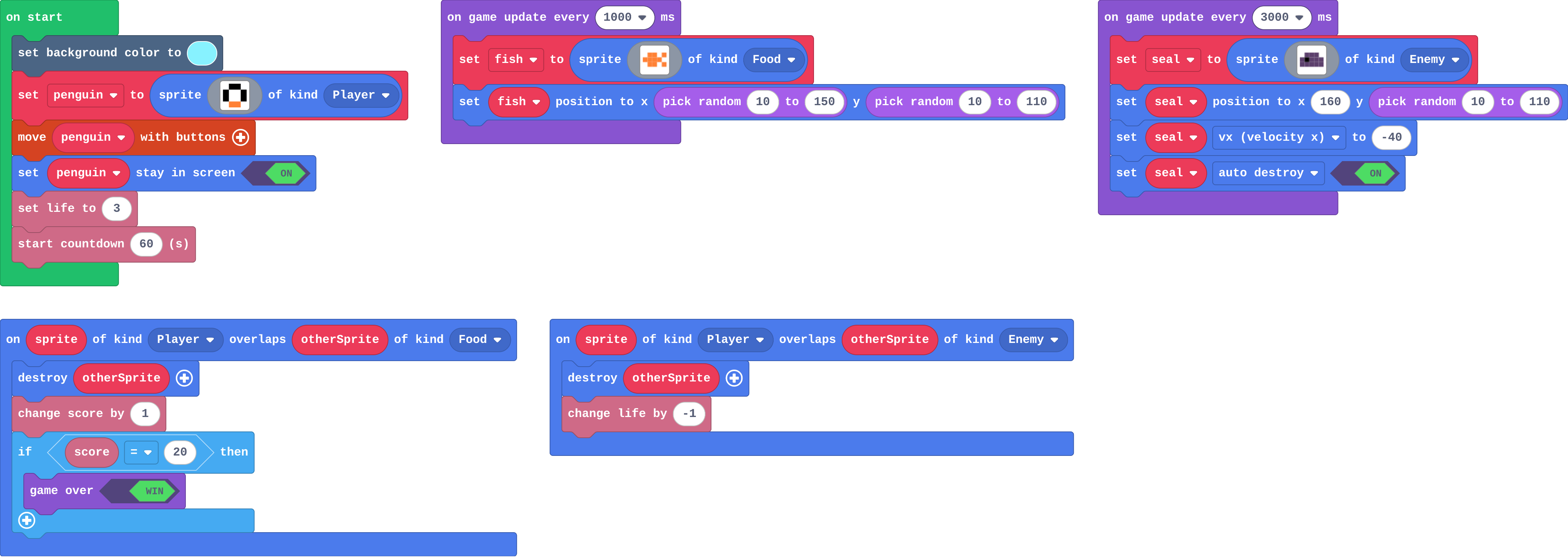Open the auto destroy flag dropdown
Image resolution: width=1568 pixels, height=557 pixels.
(x=1268, y=173)
